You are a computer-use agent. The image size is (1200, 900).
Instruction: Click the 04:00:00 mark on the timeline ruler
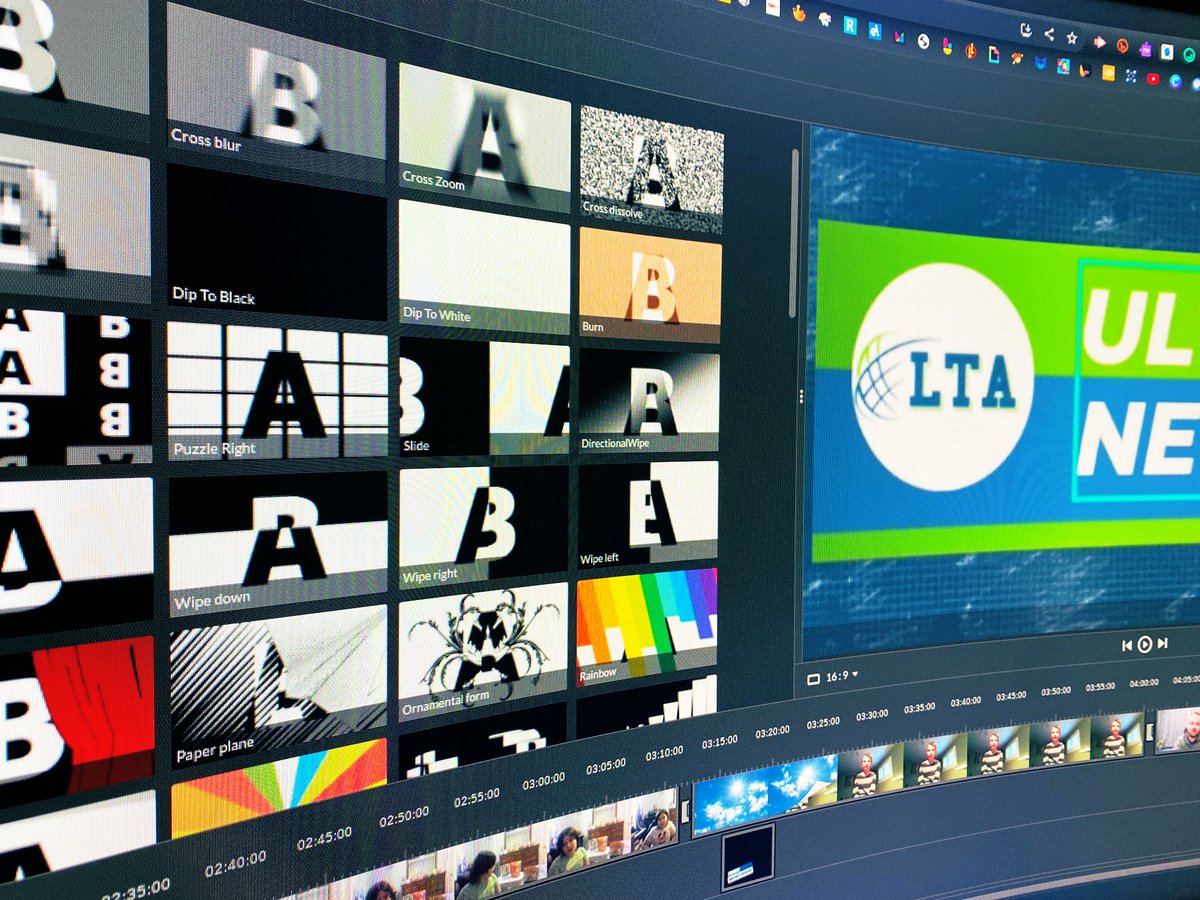tap(1144, 683)
